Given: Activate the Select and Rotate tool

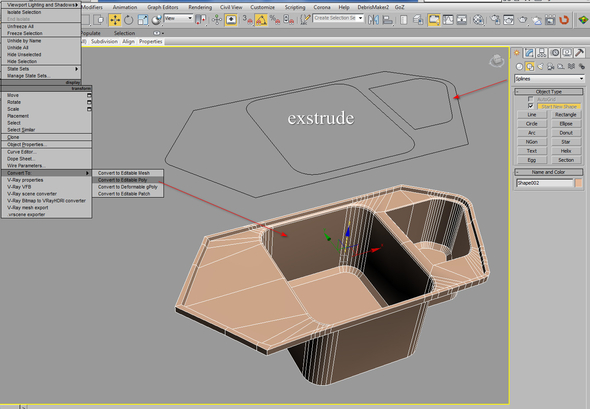Looking at the screenshot, I should point(129,20).
